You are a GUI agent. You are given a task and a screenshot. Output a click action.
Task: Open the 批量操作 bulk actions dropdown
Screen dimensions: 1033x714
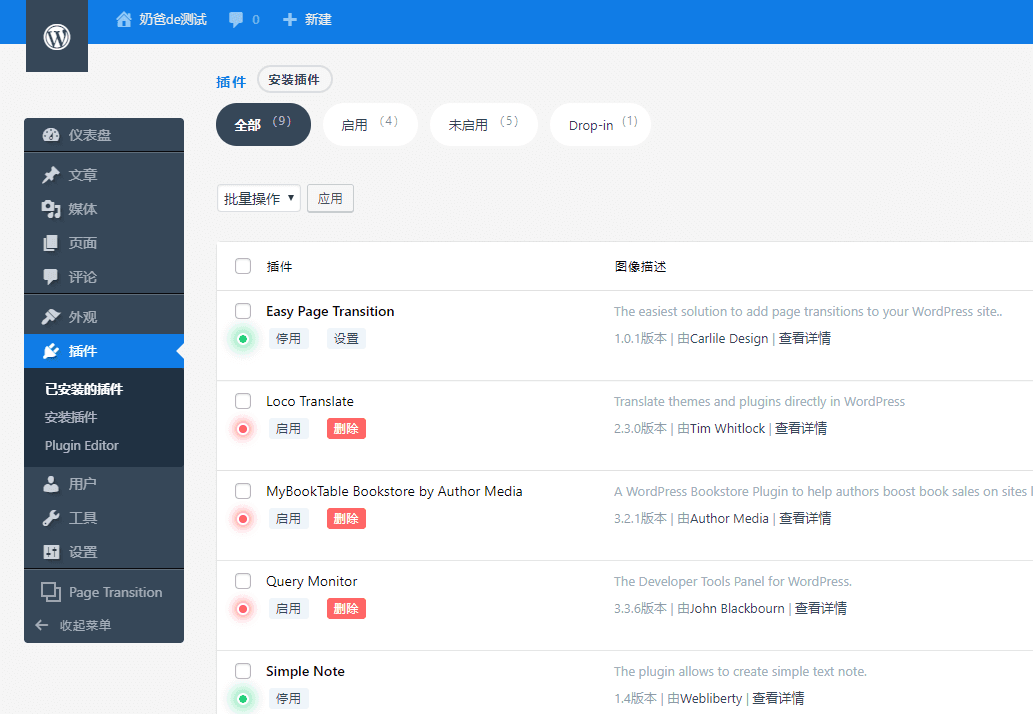click(258, 198)
